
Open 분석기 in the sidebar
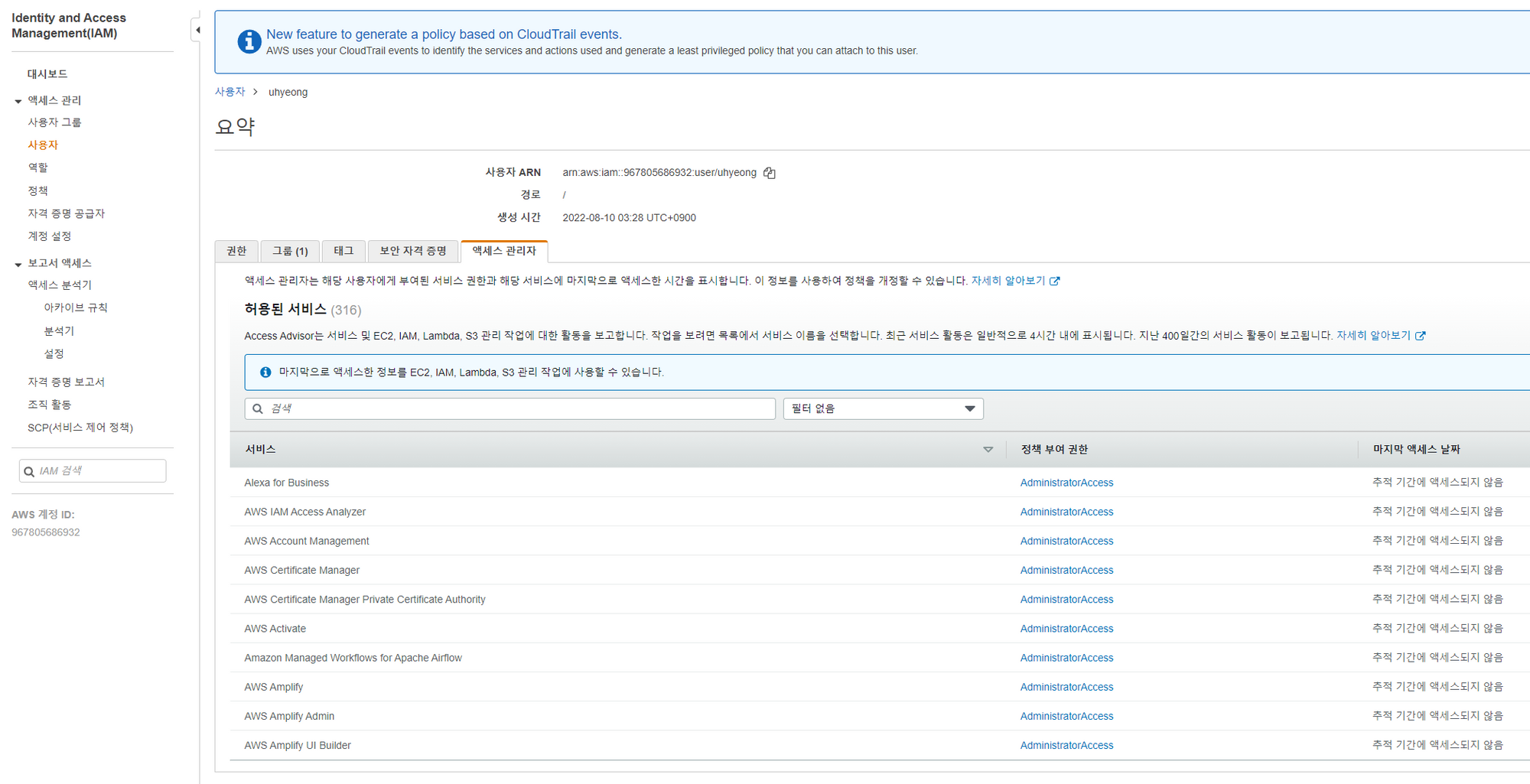59,331
